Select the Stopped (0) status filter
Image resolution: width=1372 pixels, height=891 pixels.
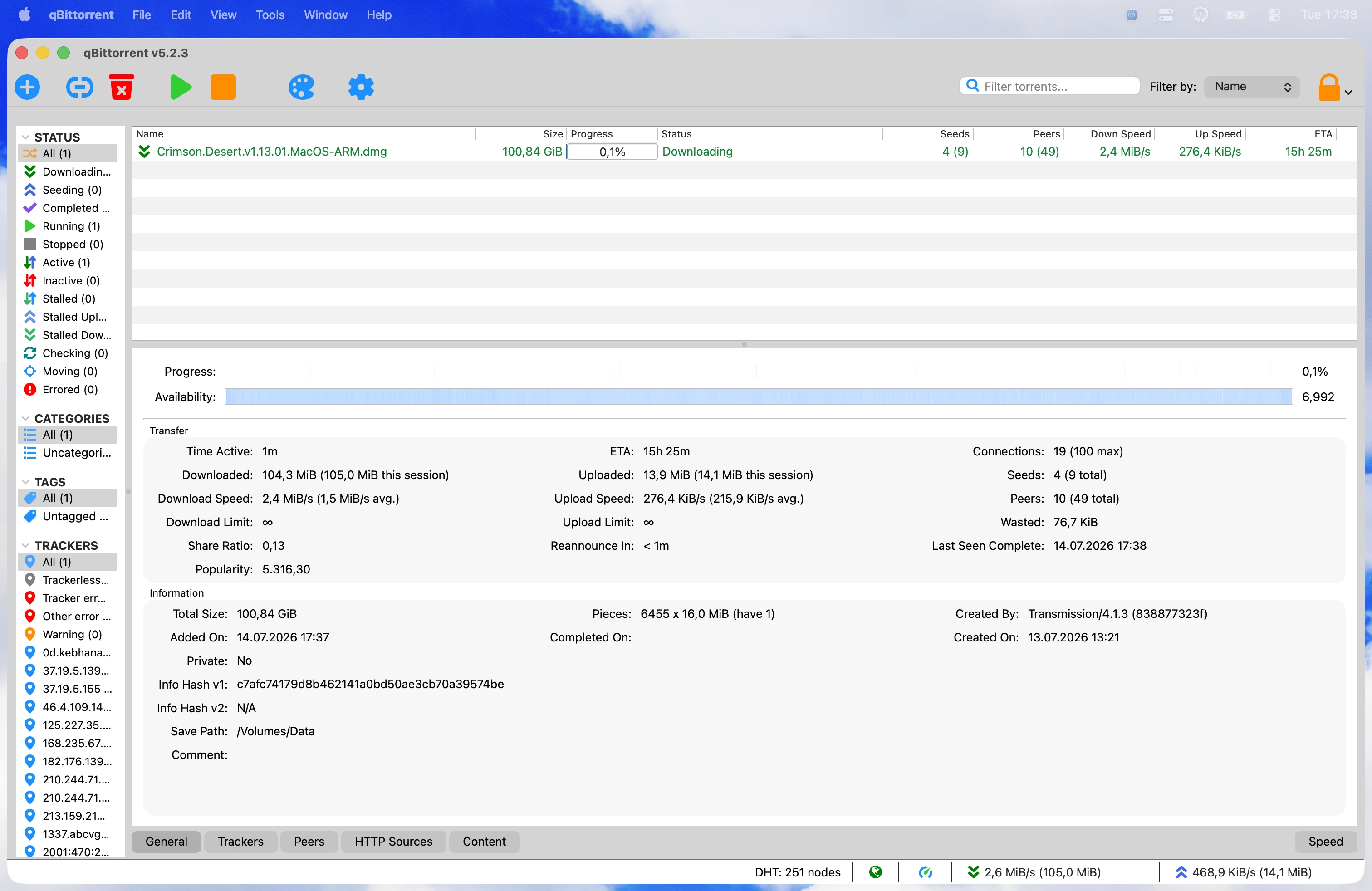click(68, 245)
